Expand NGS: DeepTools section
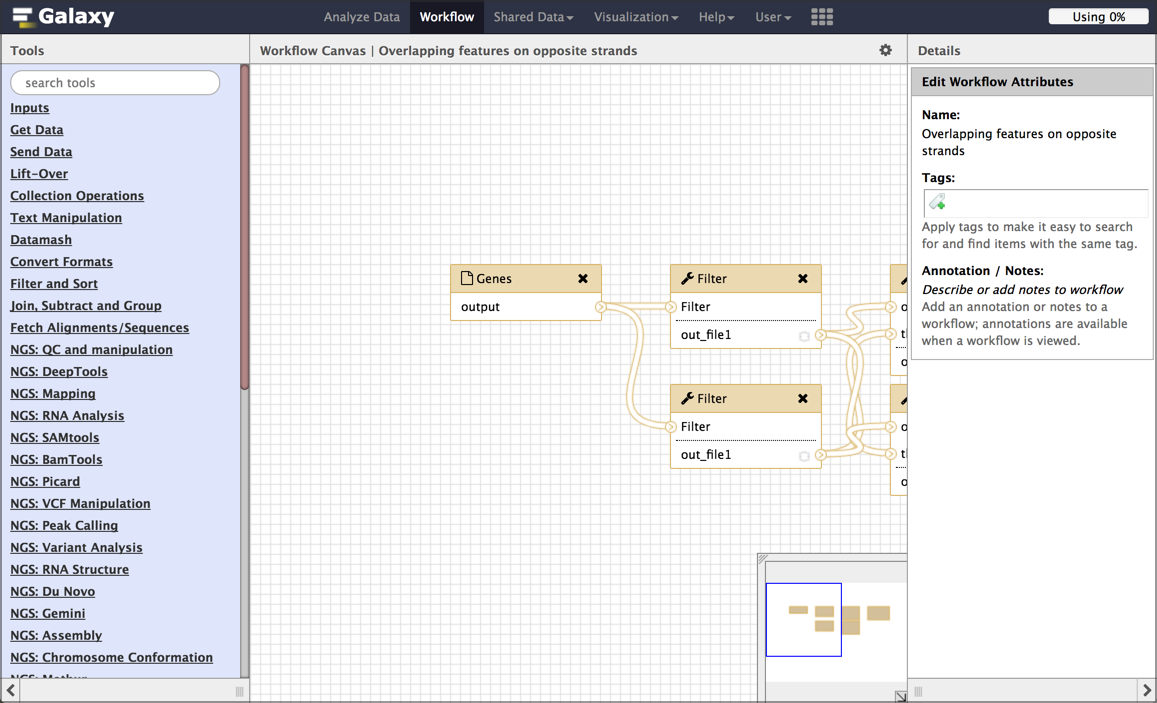Screen dimensions: 1157x703 (x=59, y=372)
